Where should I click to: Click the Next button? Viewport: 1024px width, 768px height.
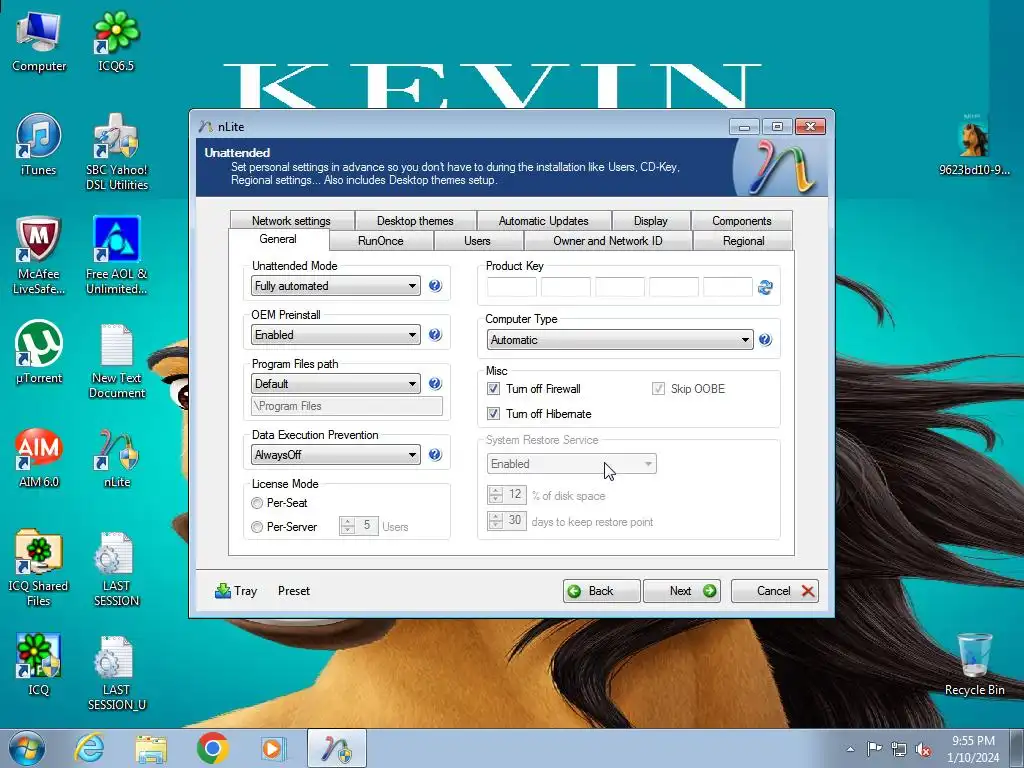pos(682,591)
